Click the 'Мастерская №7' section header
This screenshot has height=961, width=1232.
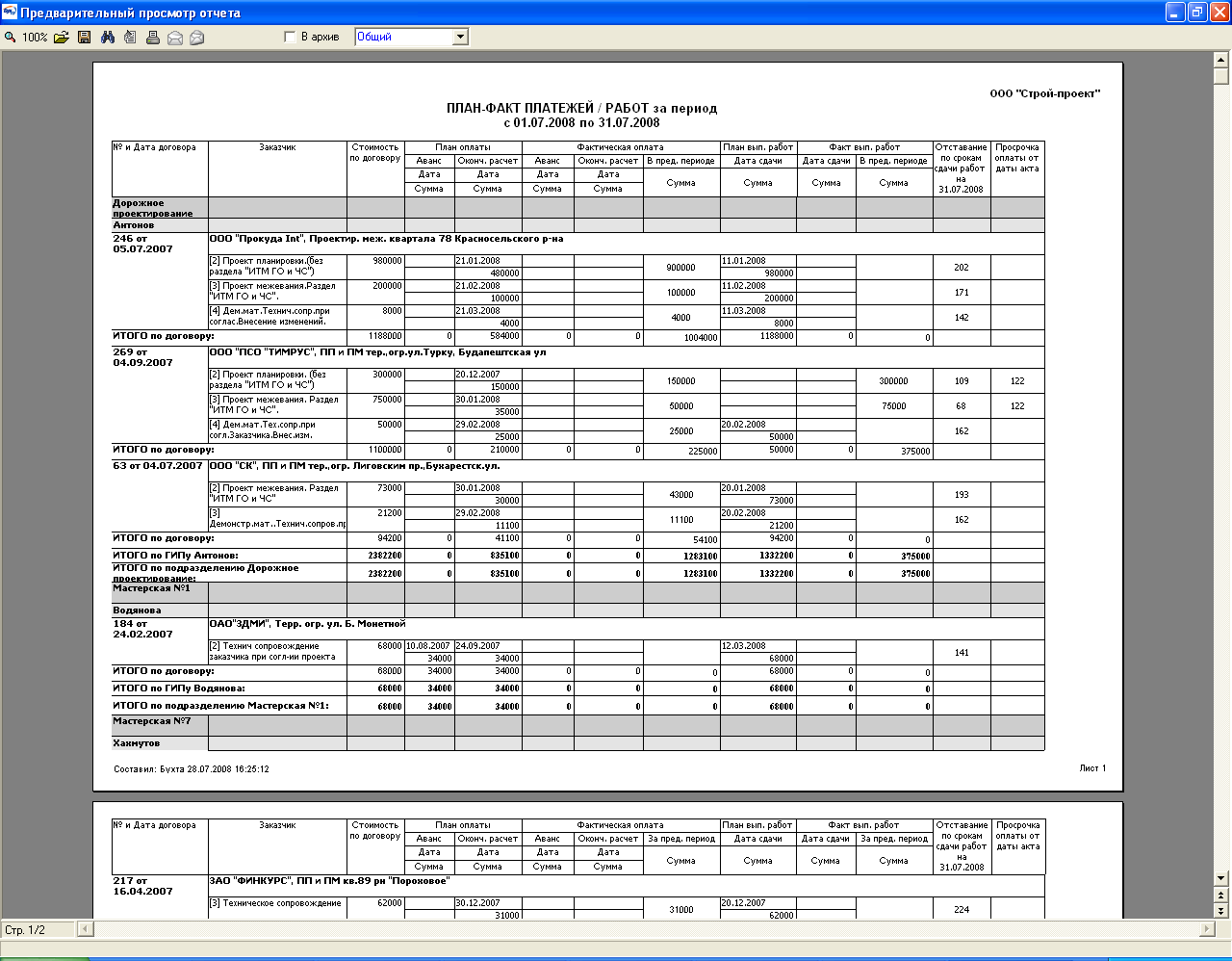pos(152,721)
